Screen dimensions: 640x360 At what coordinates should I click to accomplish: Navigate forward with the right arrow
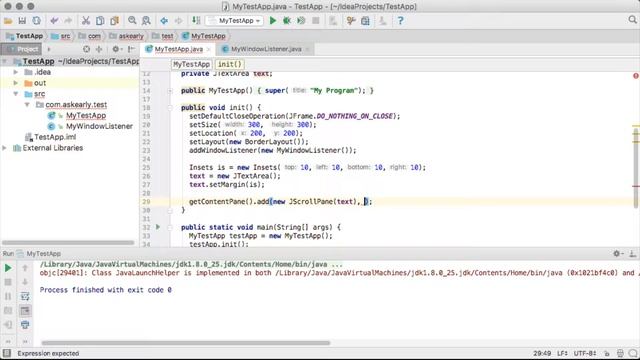(178, 20)
